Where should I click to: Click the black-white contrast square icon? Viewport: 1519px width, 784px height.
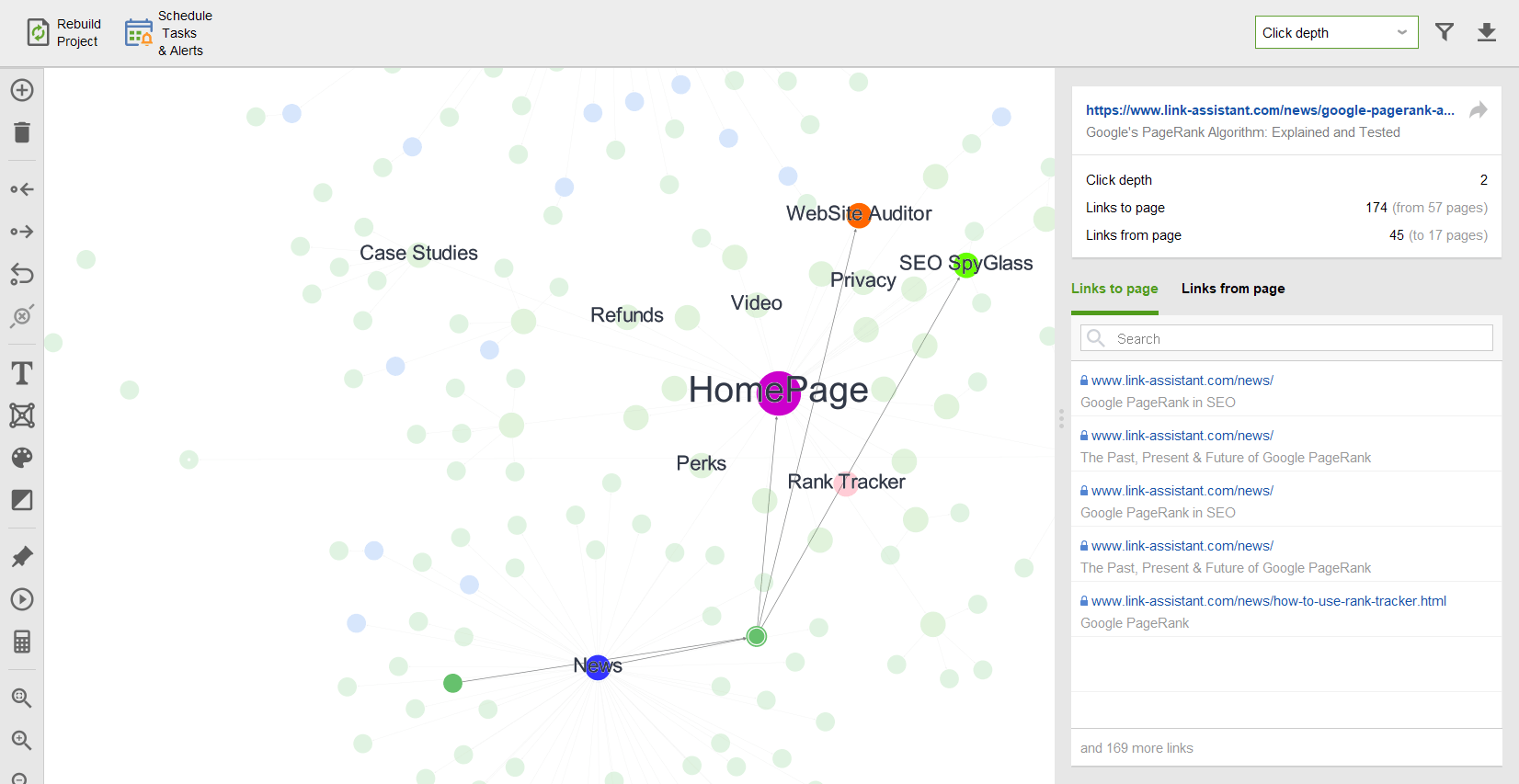coord(22,500)
